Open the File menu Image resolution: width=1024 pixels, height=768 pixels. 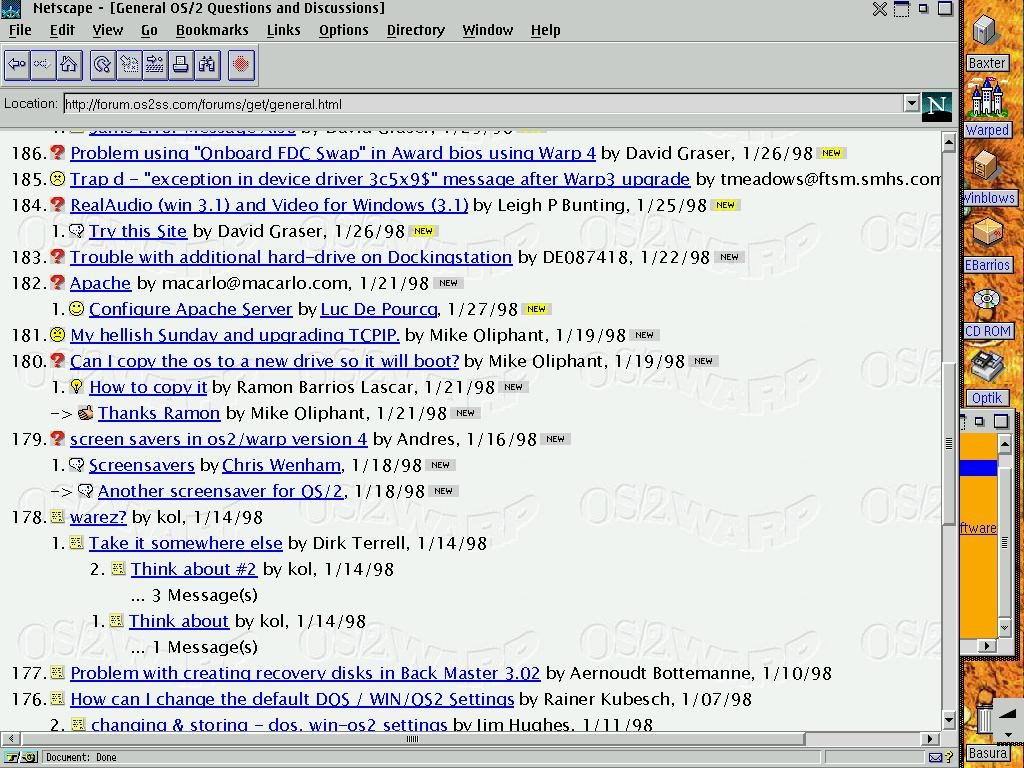pos(20,30)
